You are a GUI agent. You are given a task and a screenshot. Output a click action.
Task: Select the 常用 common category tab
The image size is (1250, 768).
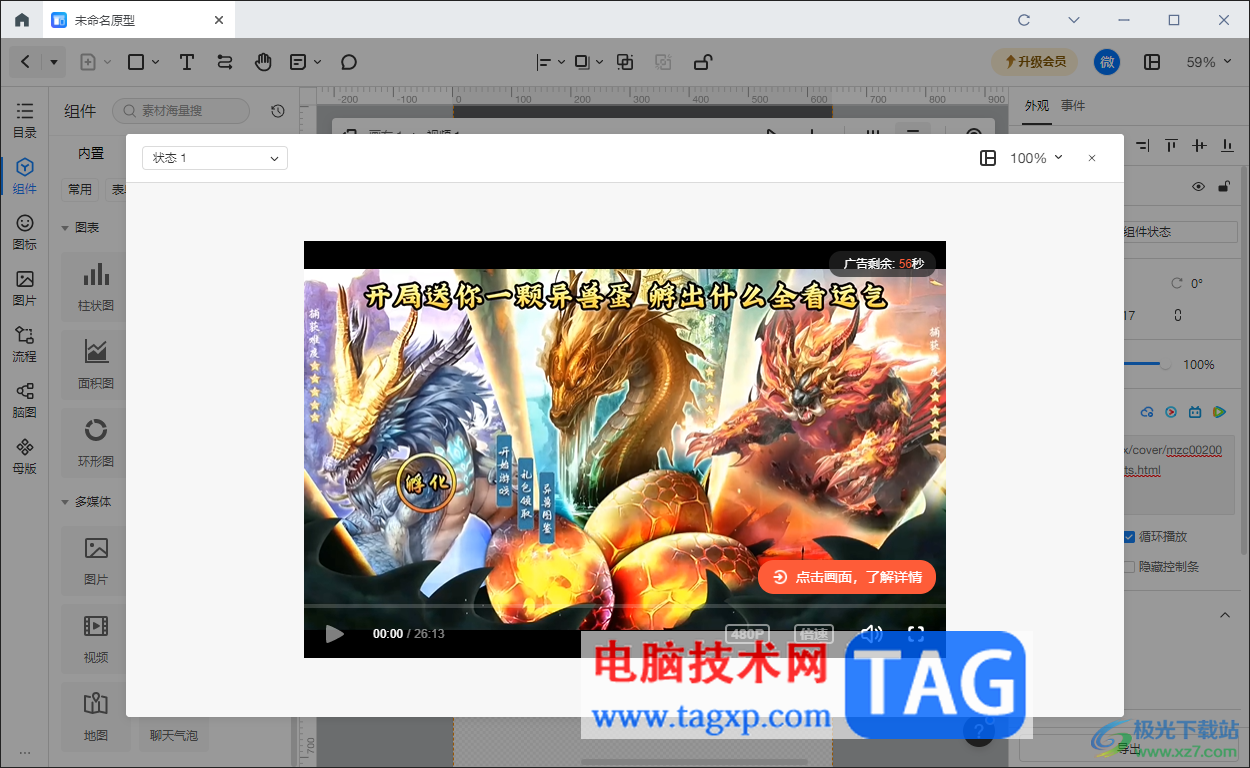pos(80,189)
